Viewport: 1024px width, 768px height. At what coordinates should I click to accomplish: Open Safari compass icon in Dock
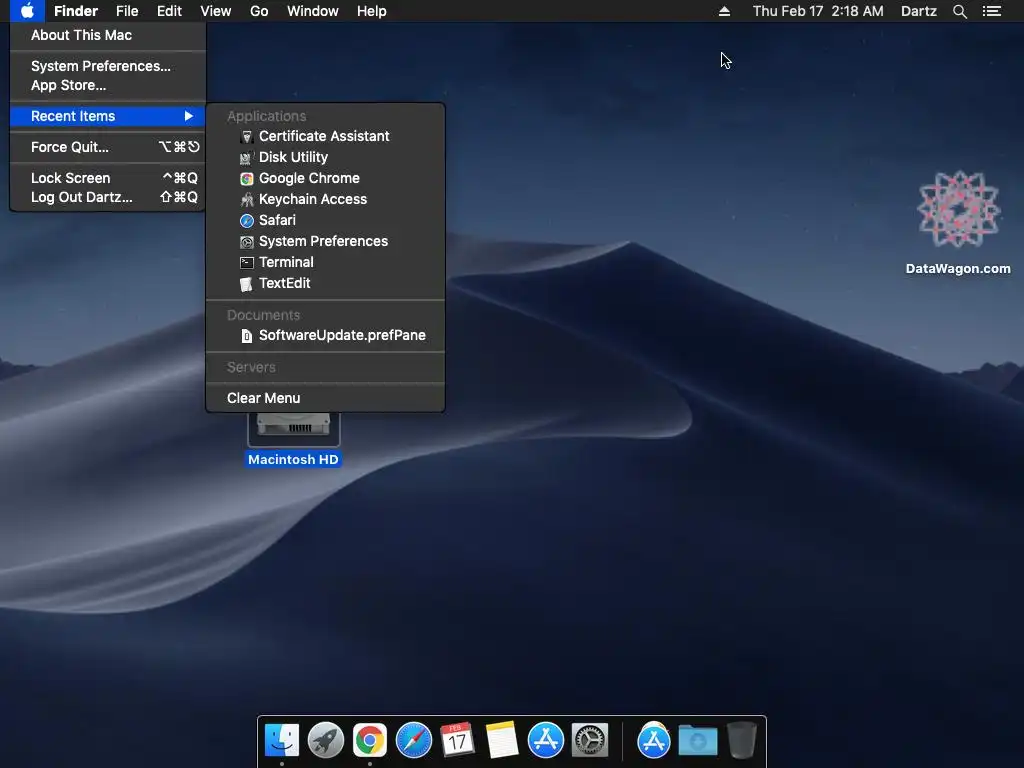tap(413, 741)
